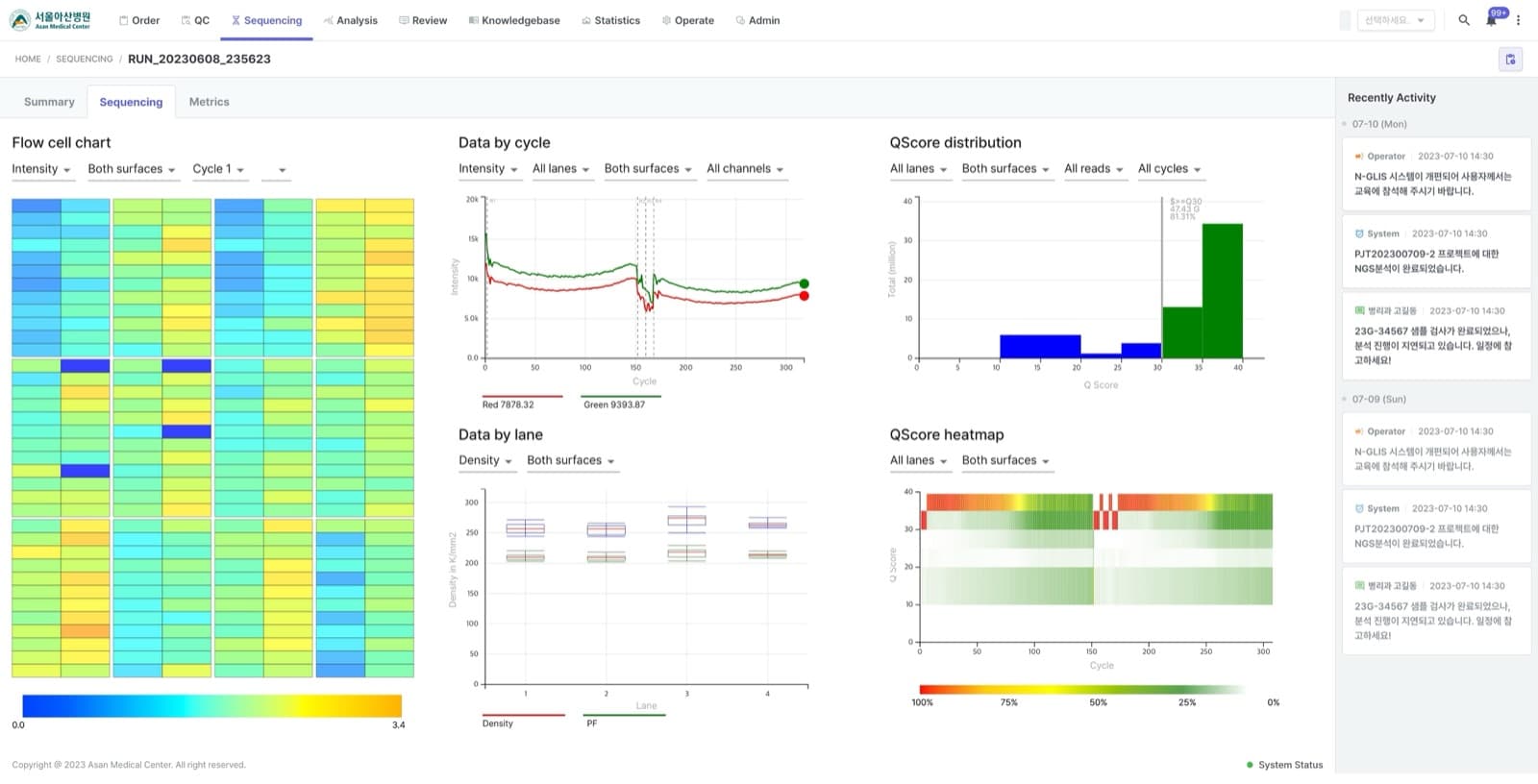Open the search magnifier icon
The image size is (1538, 784).
tap(1464, 20)
